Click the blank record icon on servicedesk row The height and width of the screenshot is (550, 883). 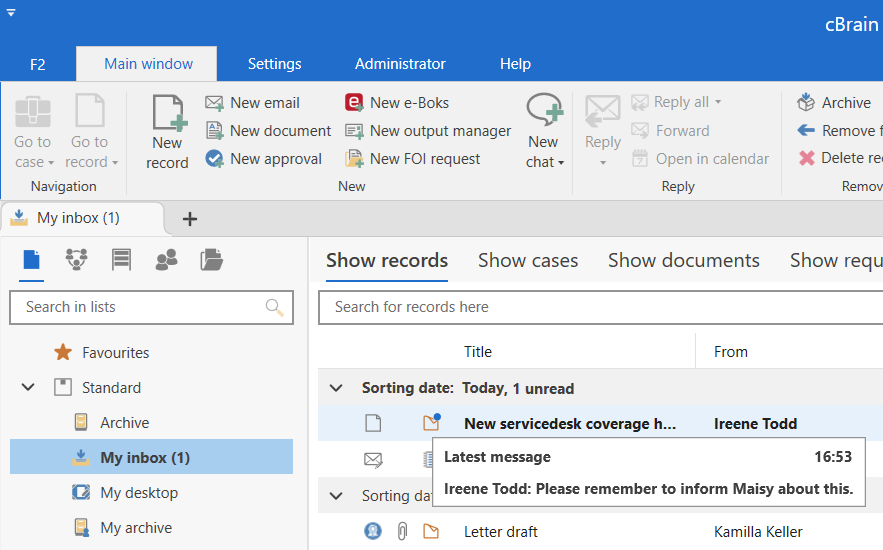373,423
